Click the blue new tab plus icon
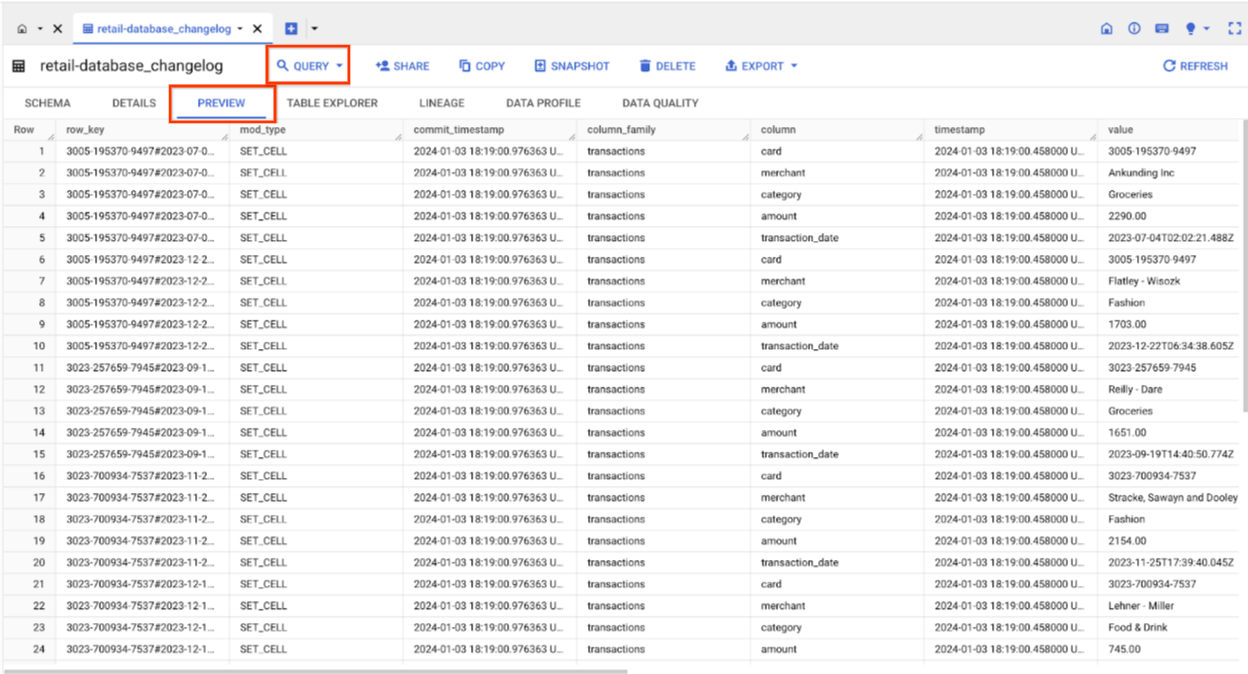The width and height of the screenshot is (1248, 674). pos(292,29)
